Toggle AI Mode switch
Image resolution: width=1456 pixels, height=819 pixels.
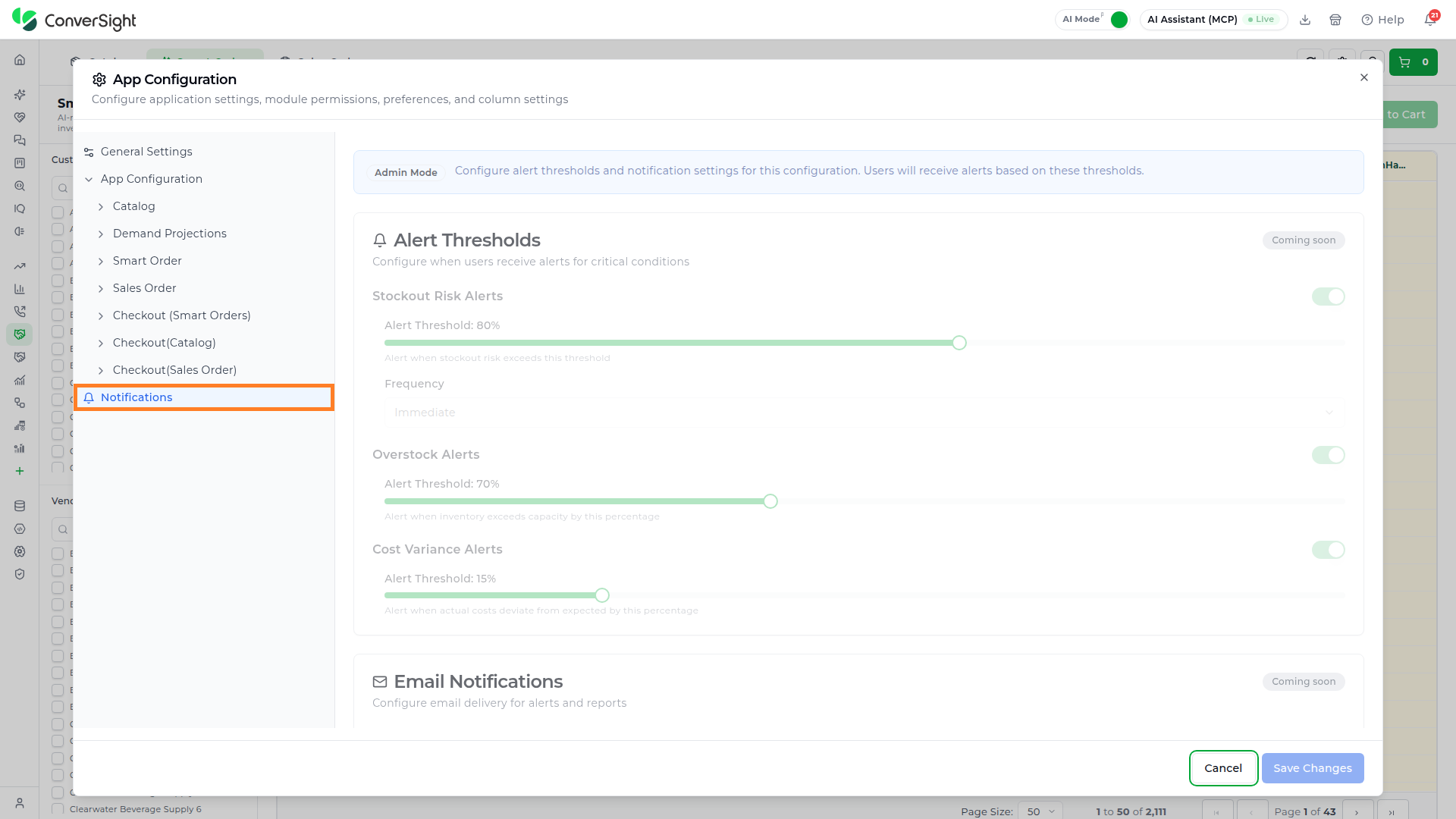(x=1119, y=20)
